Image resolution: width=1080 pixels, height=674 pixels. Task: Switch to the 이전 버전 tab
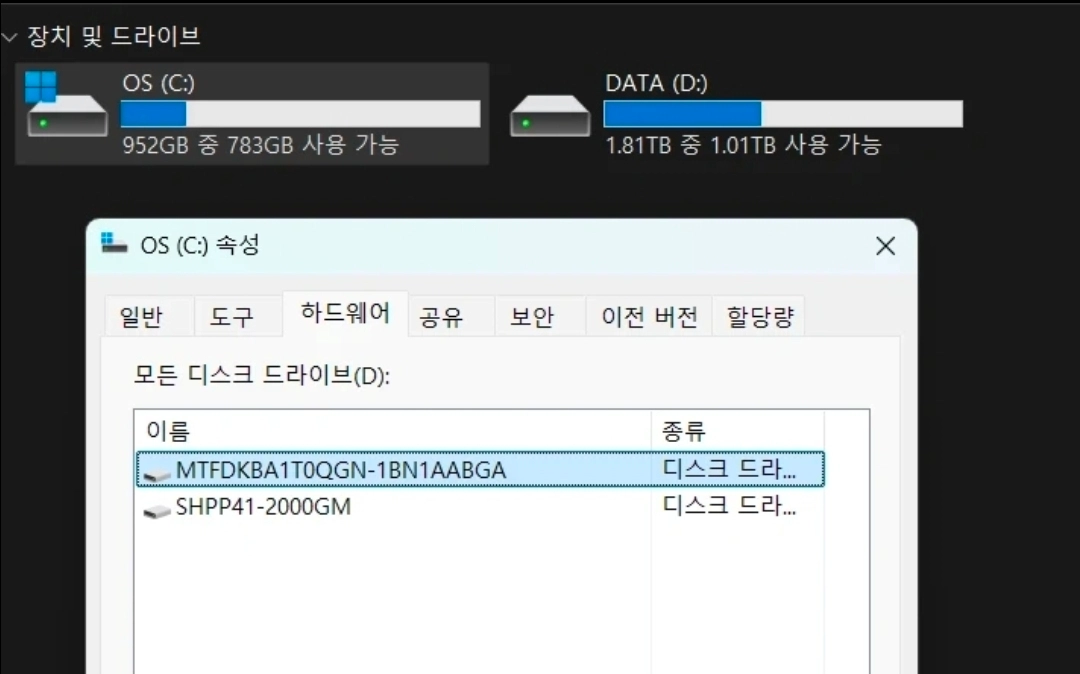tap(649, 317)
